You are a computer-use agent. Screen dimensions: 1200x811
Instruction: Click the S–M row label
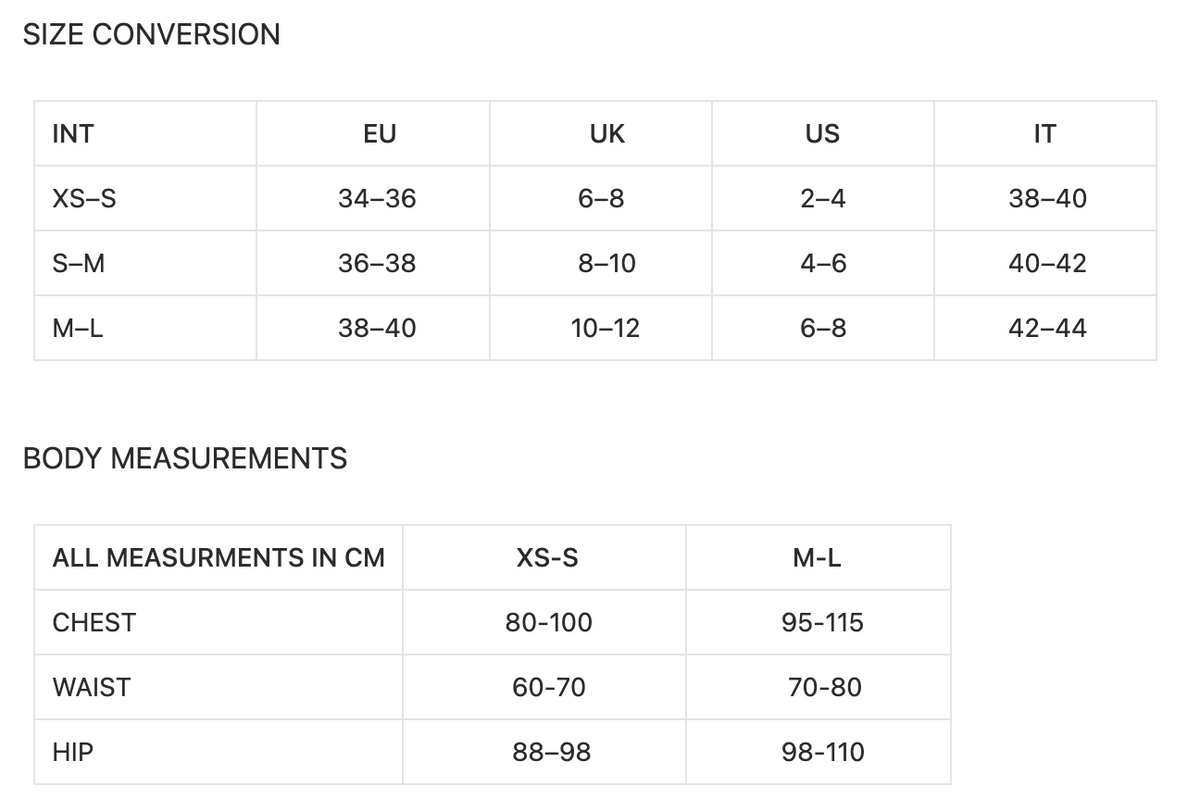coord(78,264)
